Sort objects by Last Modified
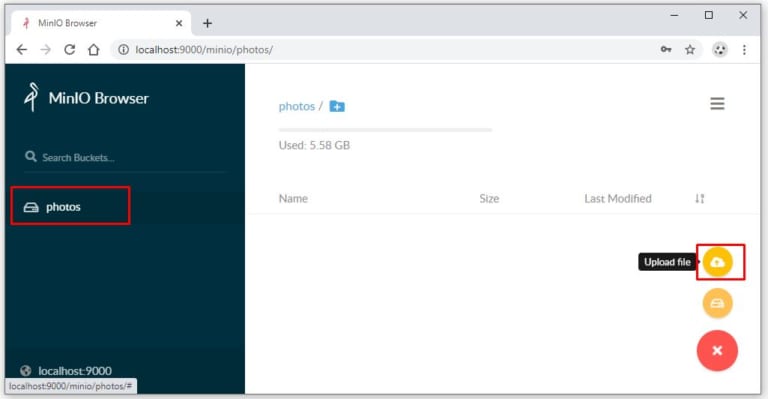This screenshot has height=399, width=768. (x=618, y=198)
